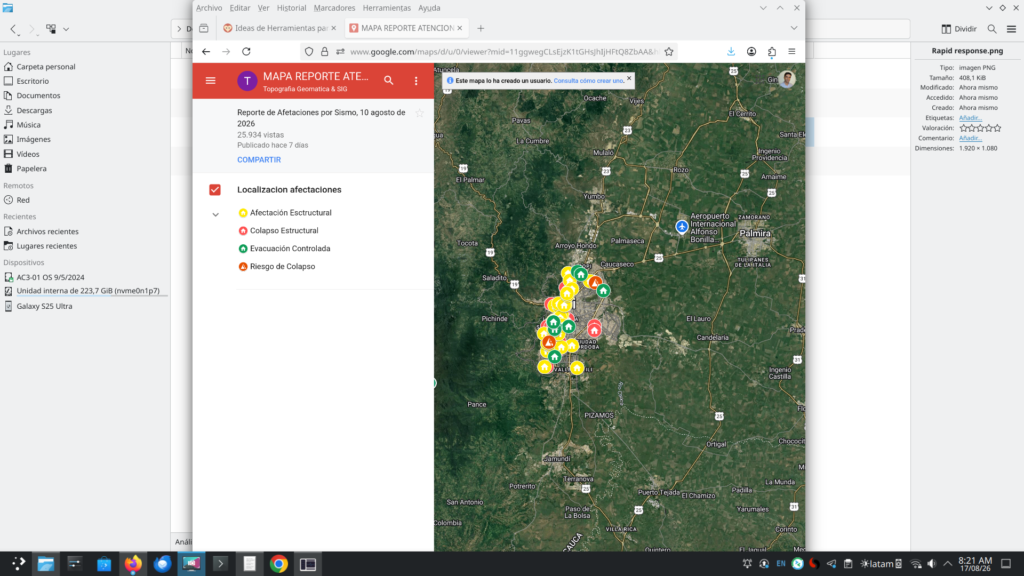This screenshot has height=576, width=1024.
Task: Open the volume control in the system tray
Action: coord(932,564)
